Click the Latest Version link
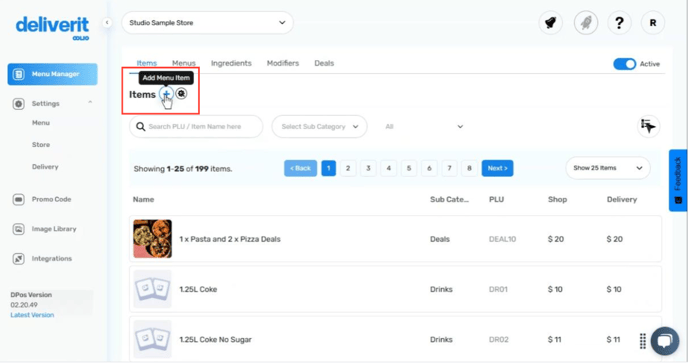The height and width of the screenshot is (363, 688). 32,315
